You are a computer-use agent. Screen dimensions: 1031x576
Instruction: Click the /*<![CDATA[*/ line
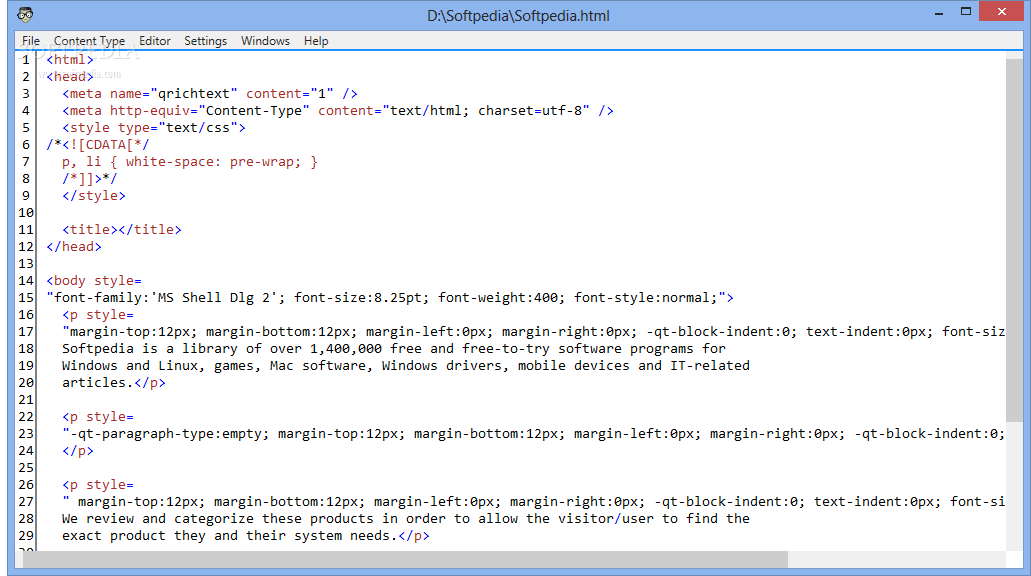click(98, 145)
